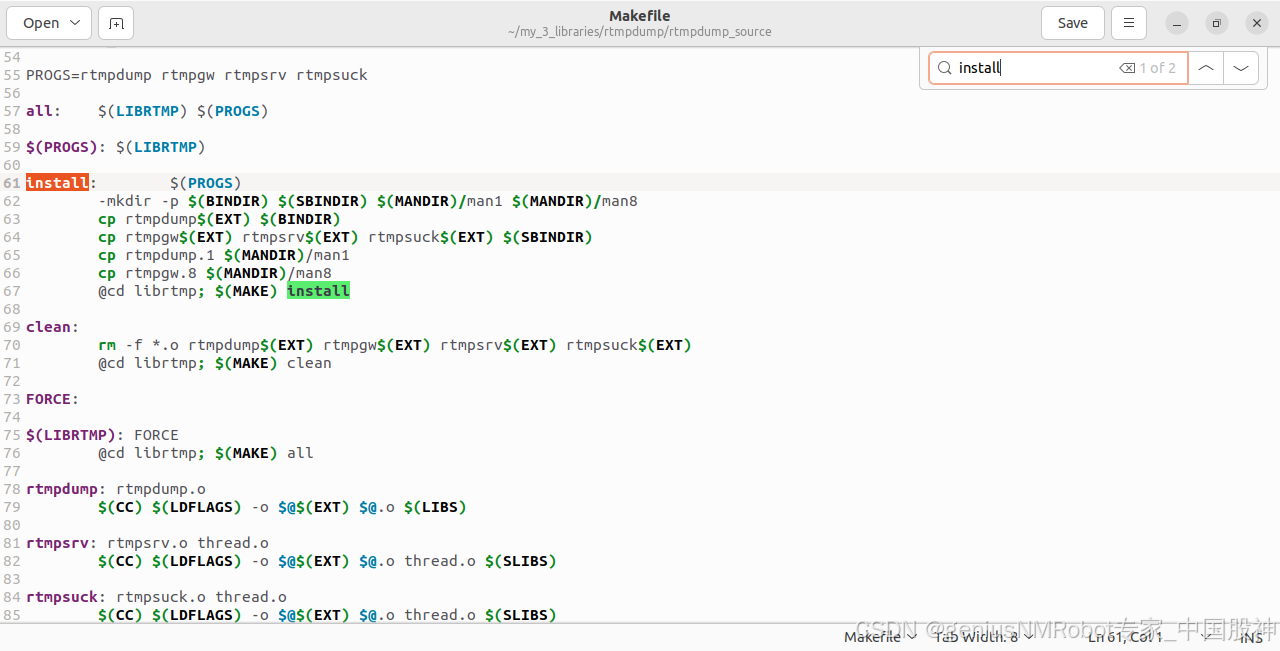Click the file path subtitle in header
1280x651 pixels.
tap(640, 32)
